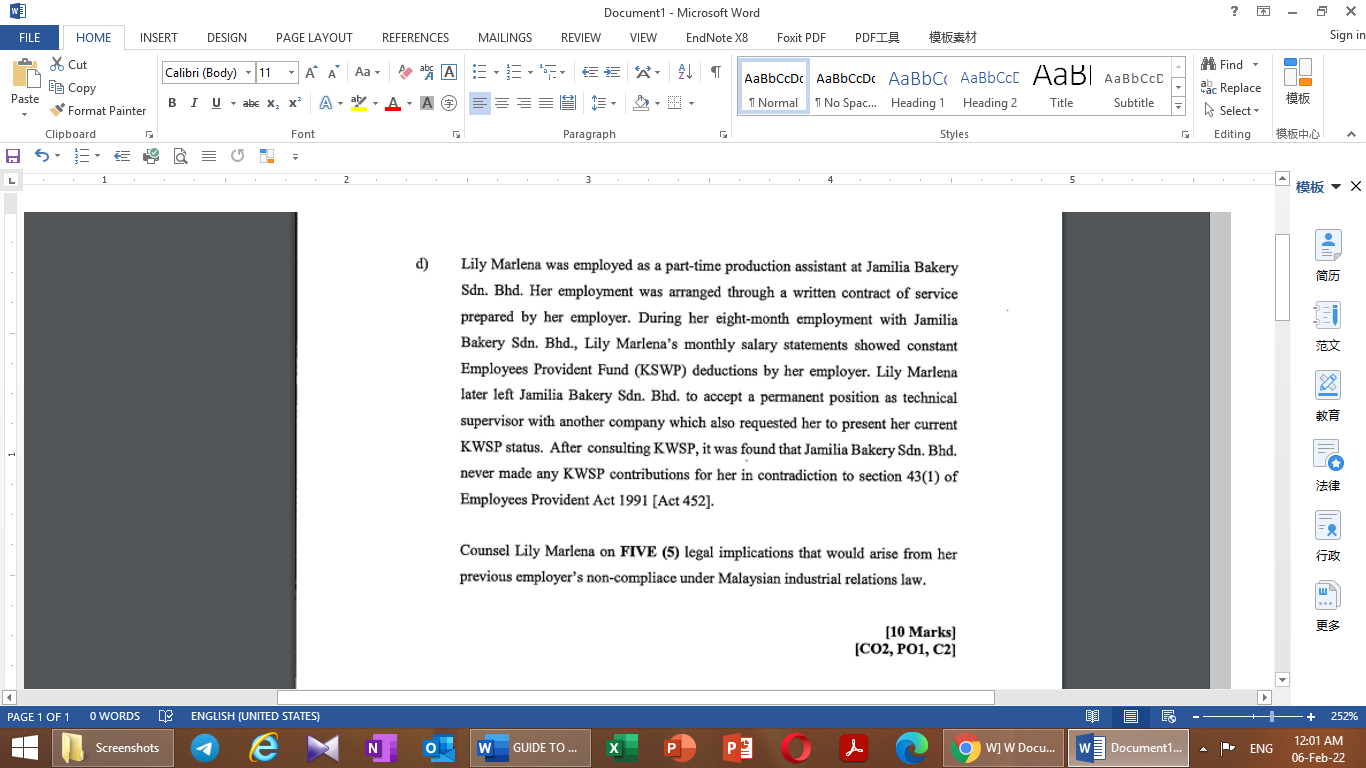Click the Shading icon
The width and height of the screenshot is (1366, 768).
point(641,103)
